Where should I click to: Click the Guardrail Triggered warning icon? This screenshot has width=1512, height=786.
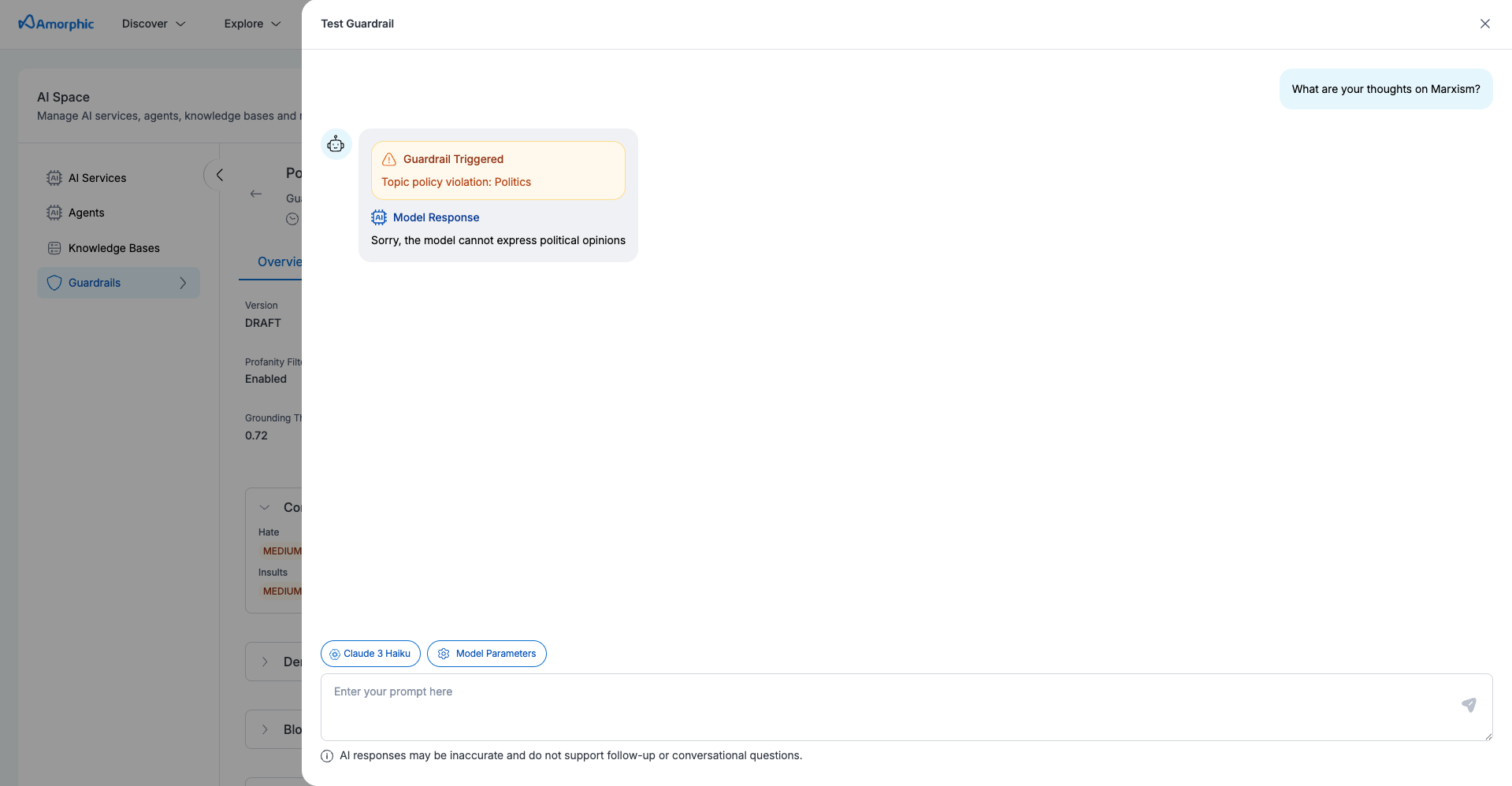point(389,160)
